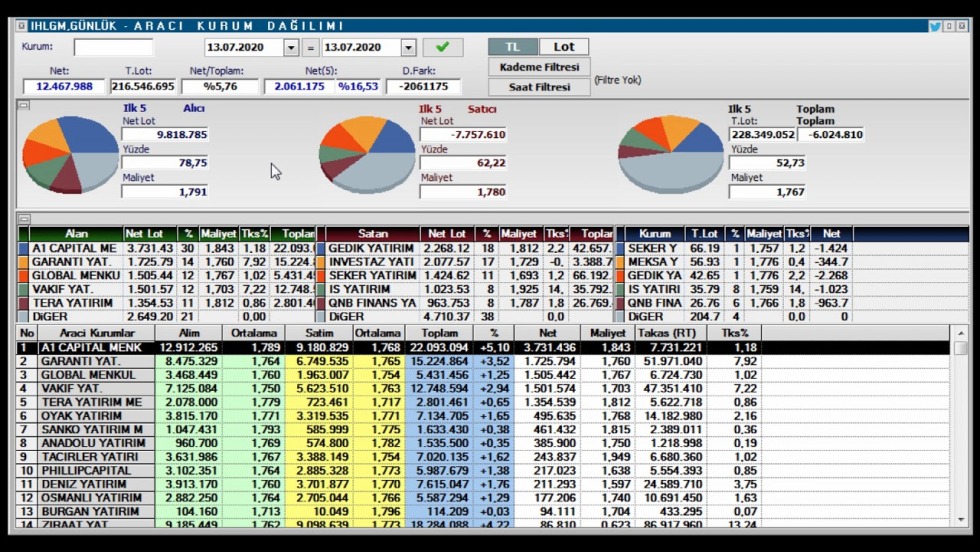Click the window icon left of IHLGM title
Image resolution: width=980 pixels, height=552 pixels.
pos(22,26)
